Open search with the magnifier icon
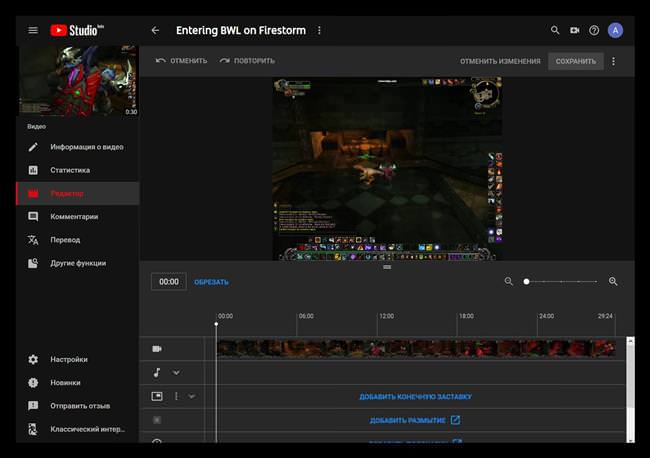The image size is (650, 458). pyautogui.click(x=555, y=30)
